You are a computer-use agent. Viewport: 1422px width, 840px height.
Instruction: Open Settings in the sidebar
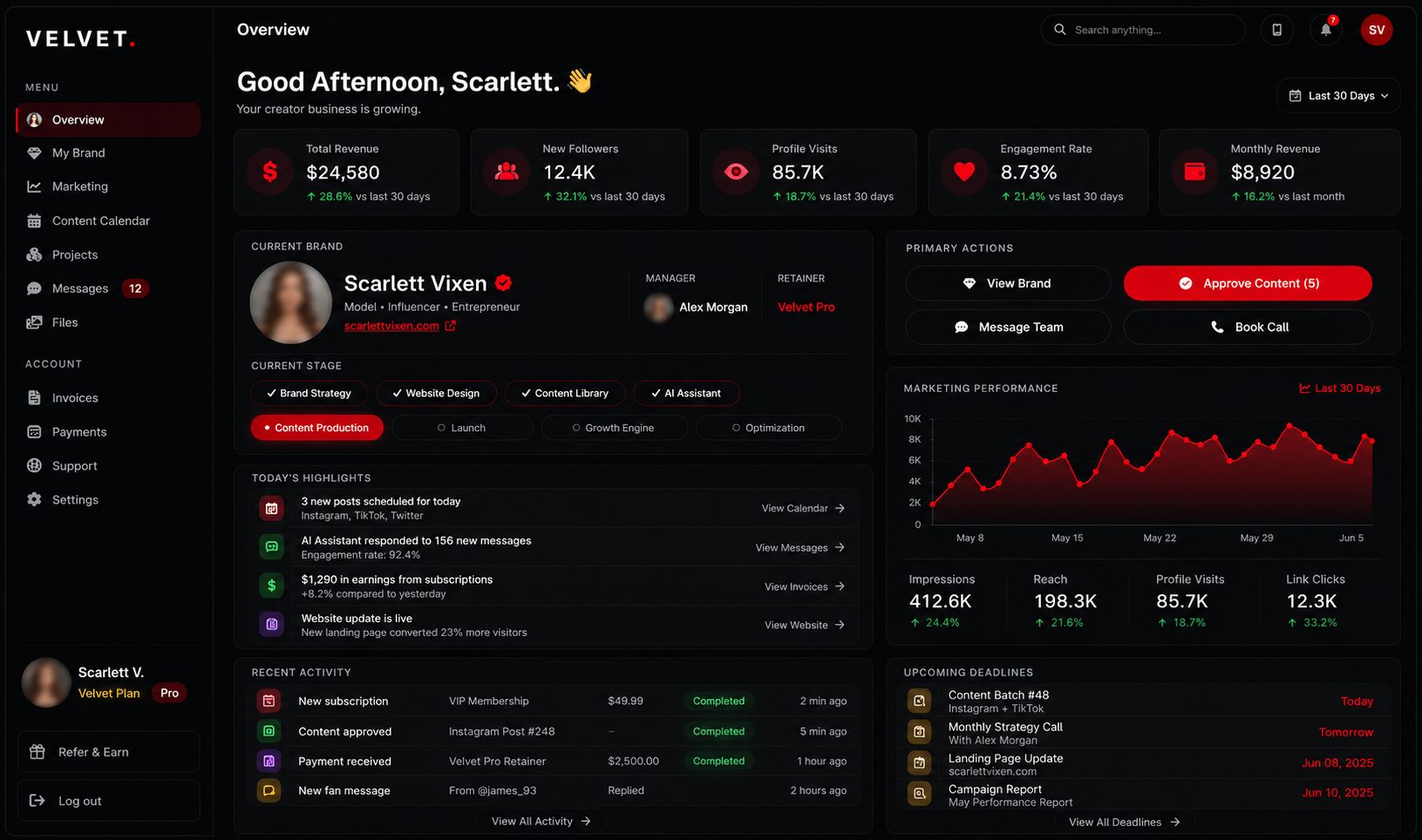108,499
